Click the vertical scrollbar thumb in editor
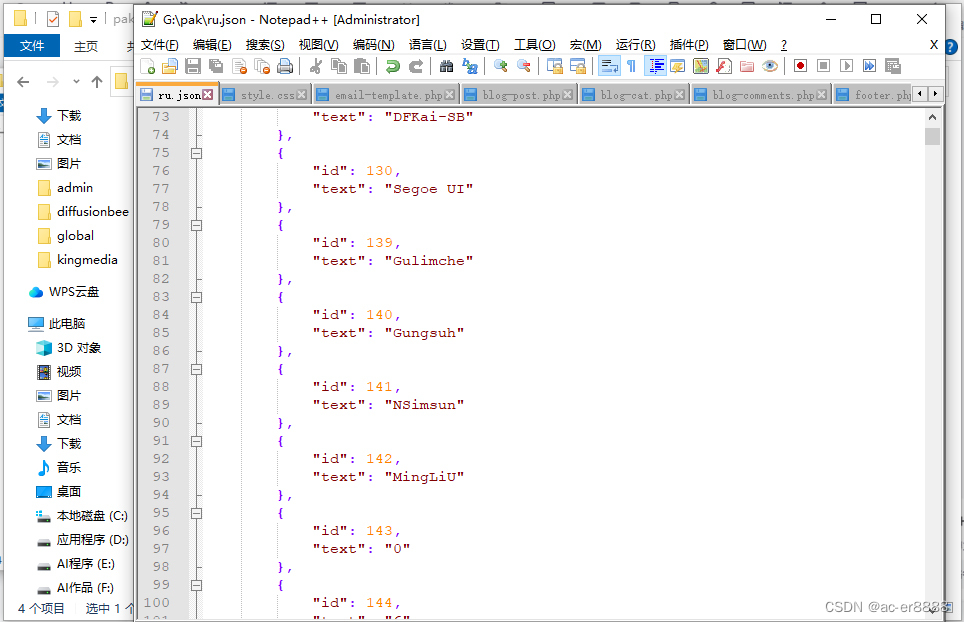964x622 pixels. pyautogui.click(x=932, y=136)
